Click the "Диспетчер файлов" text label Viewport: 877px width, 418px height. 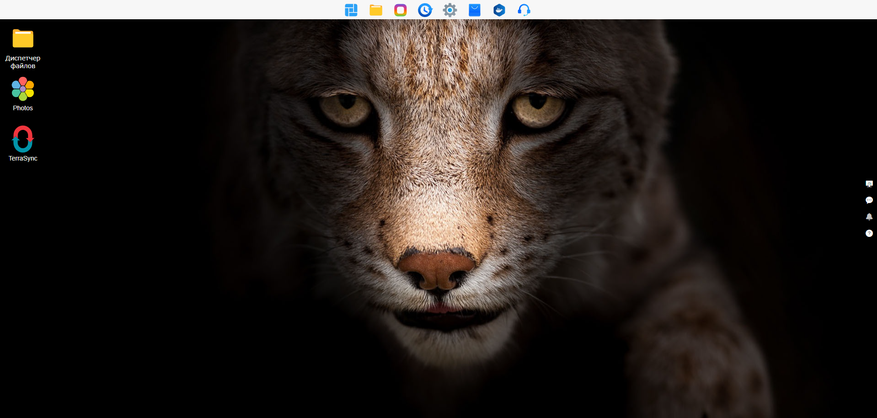pyautogui.click(x=23, y=62)
